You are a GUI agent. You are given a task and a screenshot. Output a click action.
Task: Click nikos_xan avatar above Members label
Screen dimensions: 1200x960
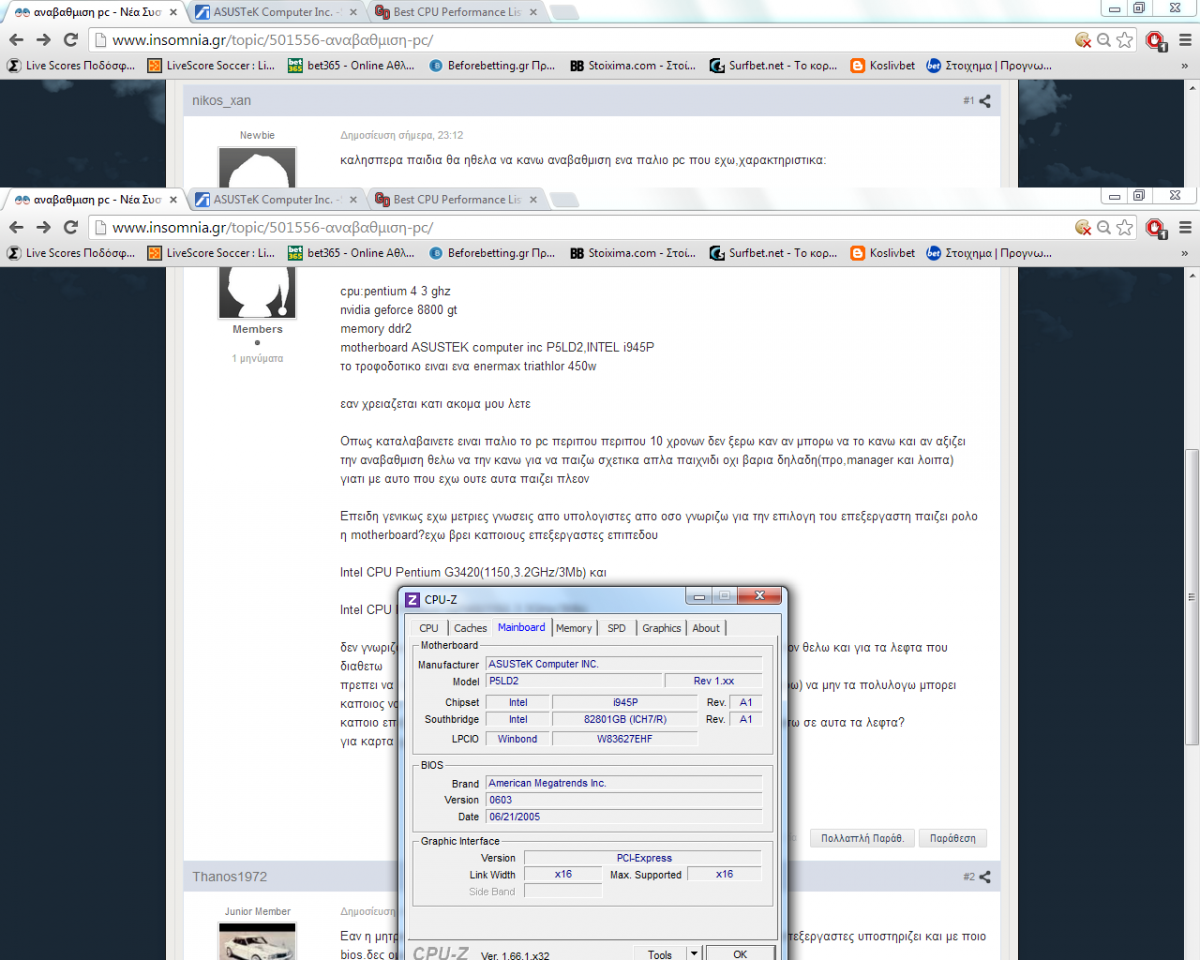click(257, 293)
